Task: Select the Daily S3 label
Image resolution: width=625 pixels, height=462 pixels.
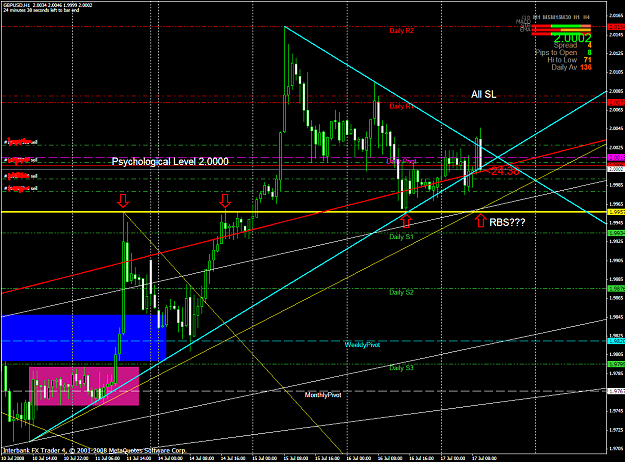Action: [401, 368]
